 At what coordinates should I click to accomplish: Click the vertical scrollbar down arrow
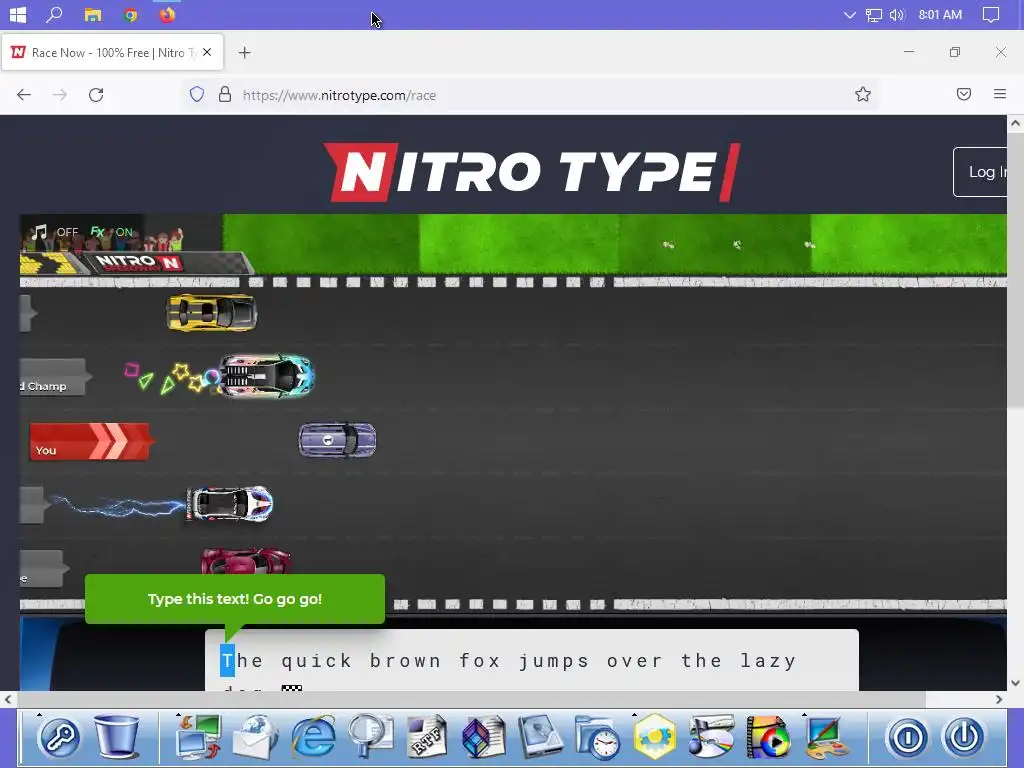tap(1016, 683)
